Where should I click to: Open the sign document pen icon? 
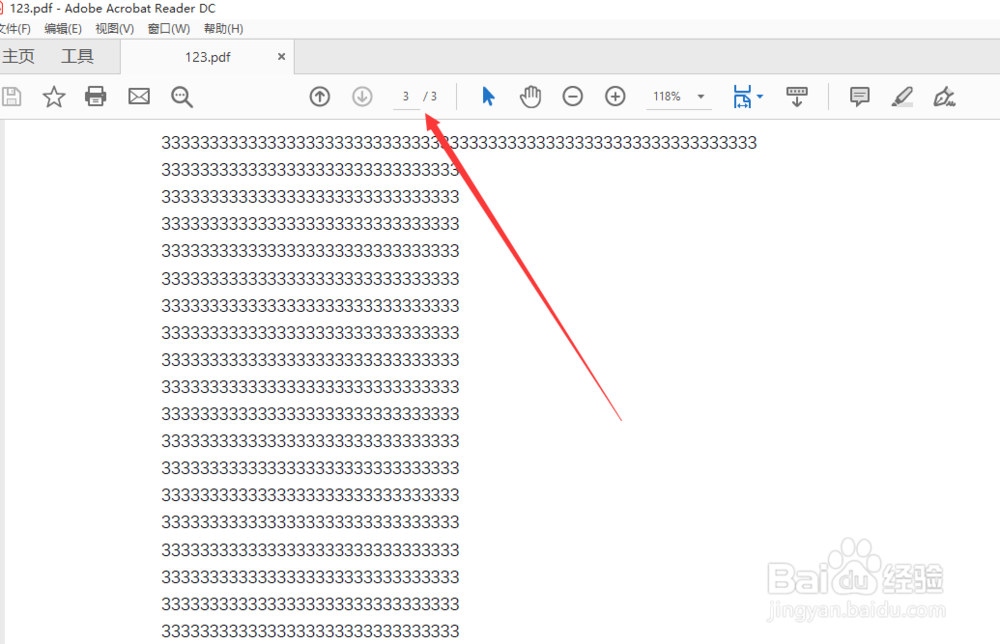[x=944, y=97]
